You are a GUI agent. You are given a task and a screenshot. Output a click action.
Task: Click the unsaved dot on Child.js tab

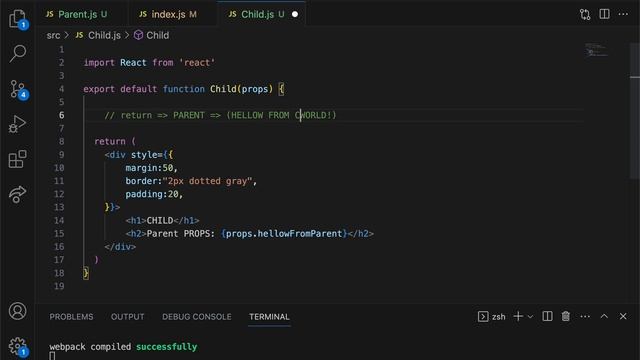tap(295, 14)
